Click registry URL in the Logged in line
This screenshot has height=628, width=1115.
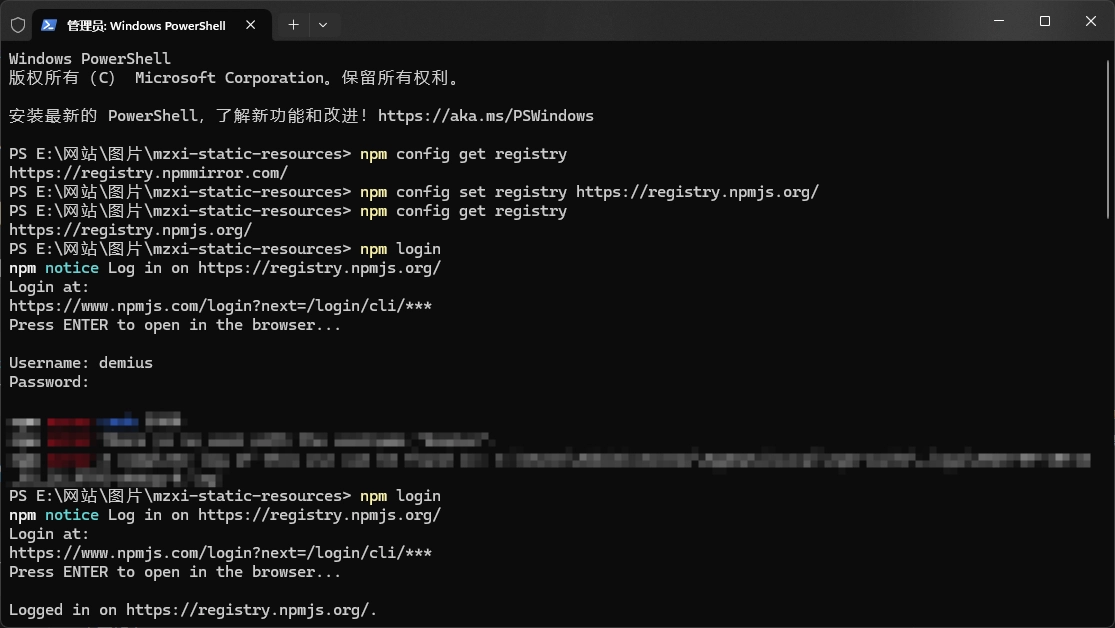(250, 610)
